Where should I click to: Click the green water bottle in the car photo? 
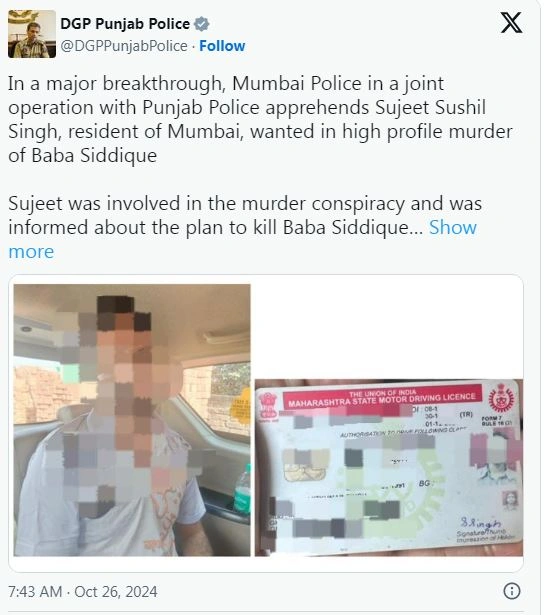[243, 490]
